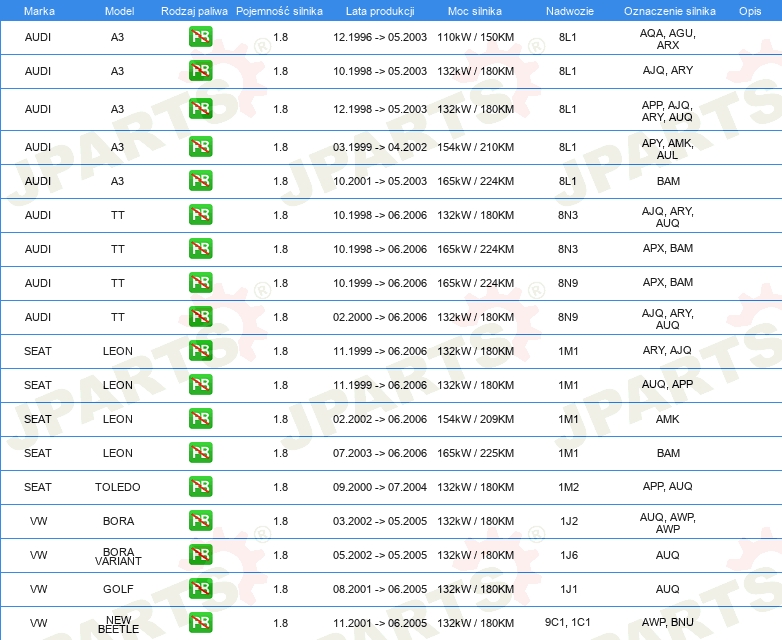This screenshot has height=640, width=782.
Task: Click the 1M2 body code cell
Action: (x=569, y=487)
